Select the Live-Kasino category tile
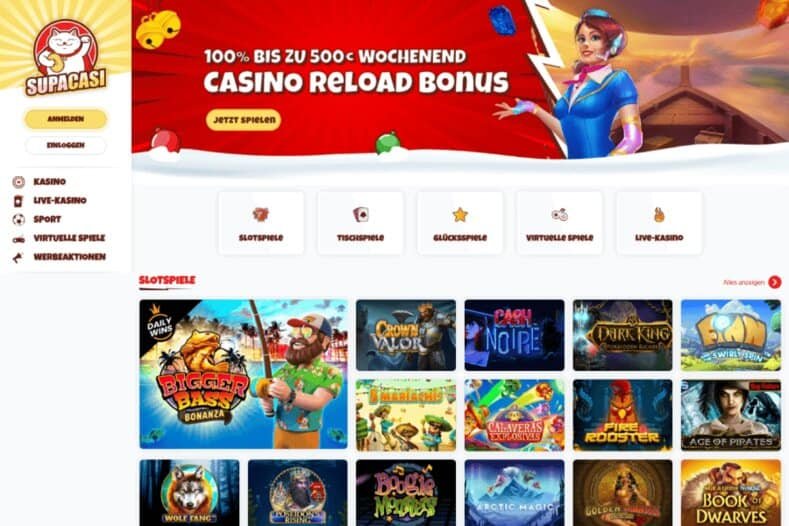The height and width of the screenshot is (526, 789). coord(659,223)
